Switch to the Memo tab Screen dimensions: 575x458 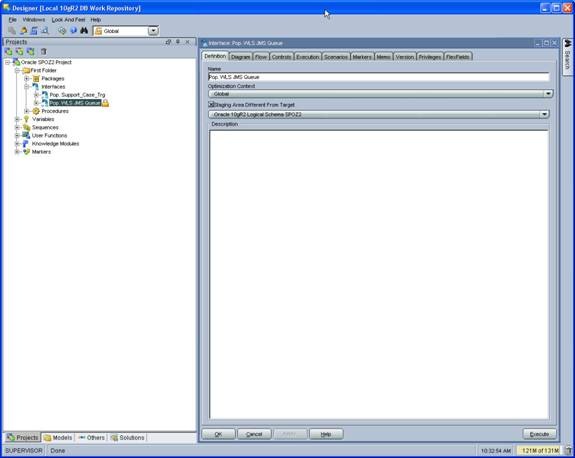pos(384,57)
